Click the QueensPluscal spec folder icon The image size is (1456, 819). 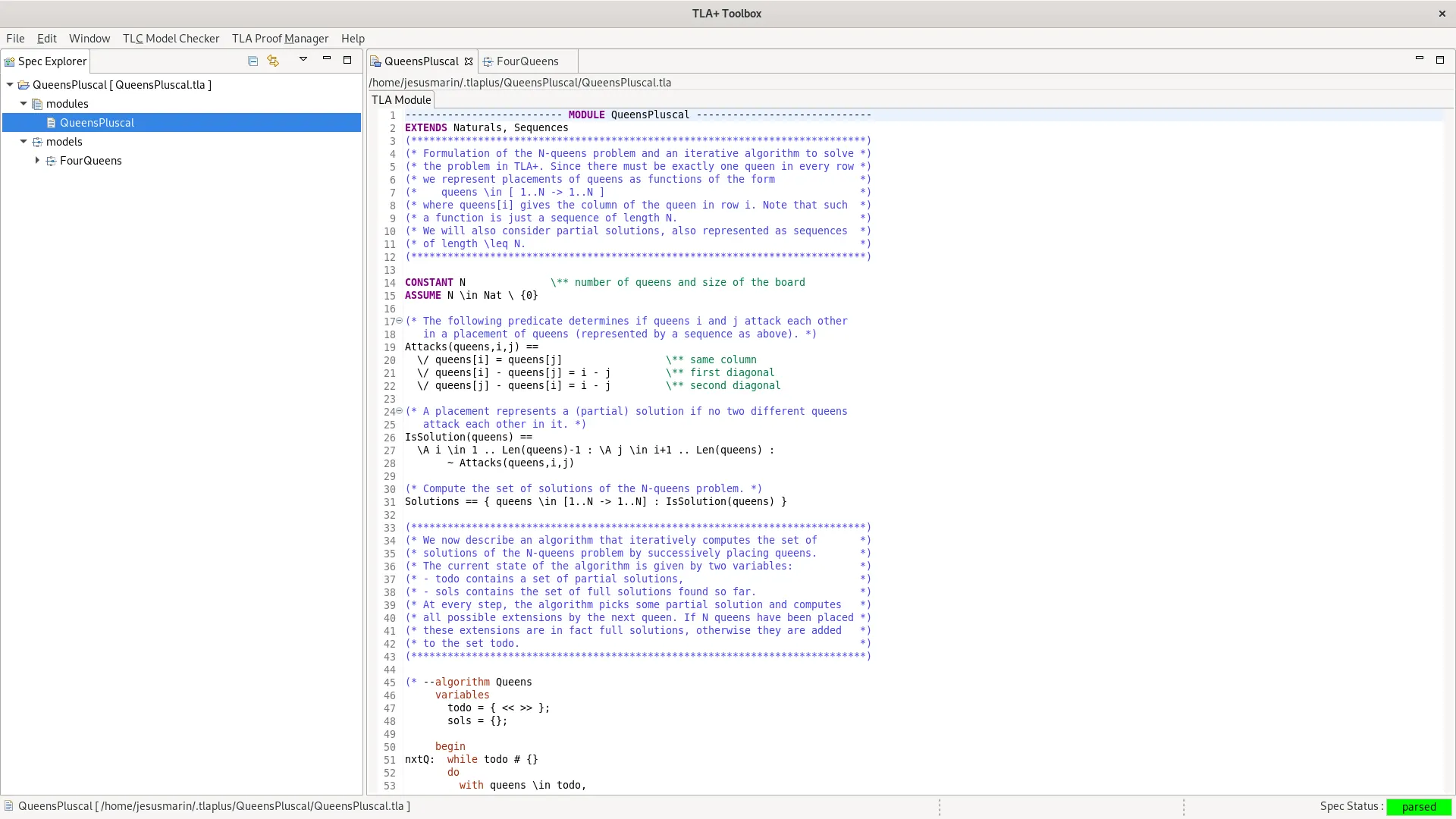[24, 85]
